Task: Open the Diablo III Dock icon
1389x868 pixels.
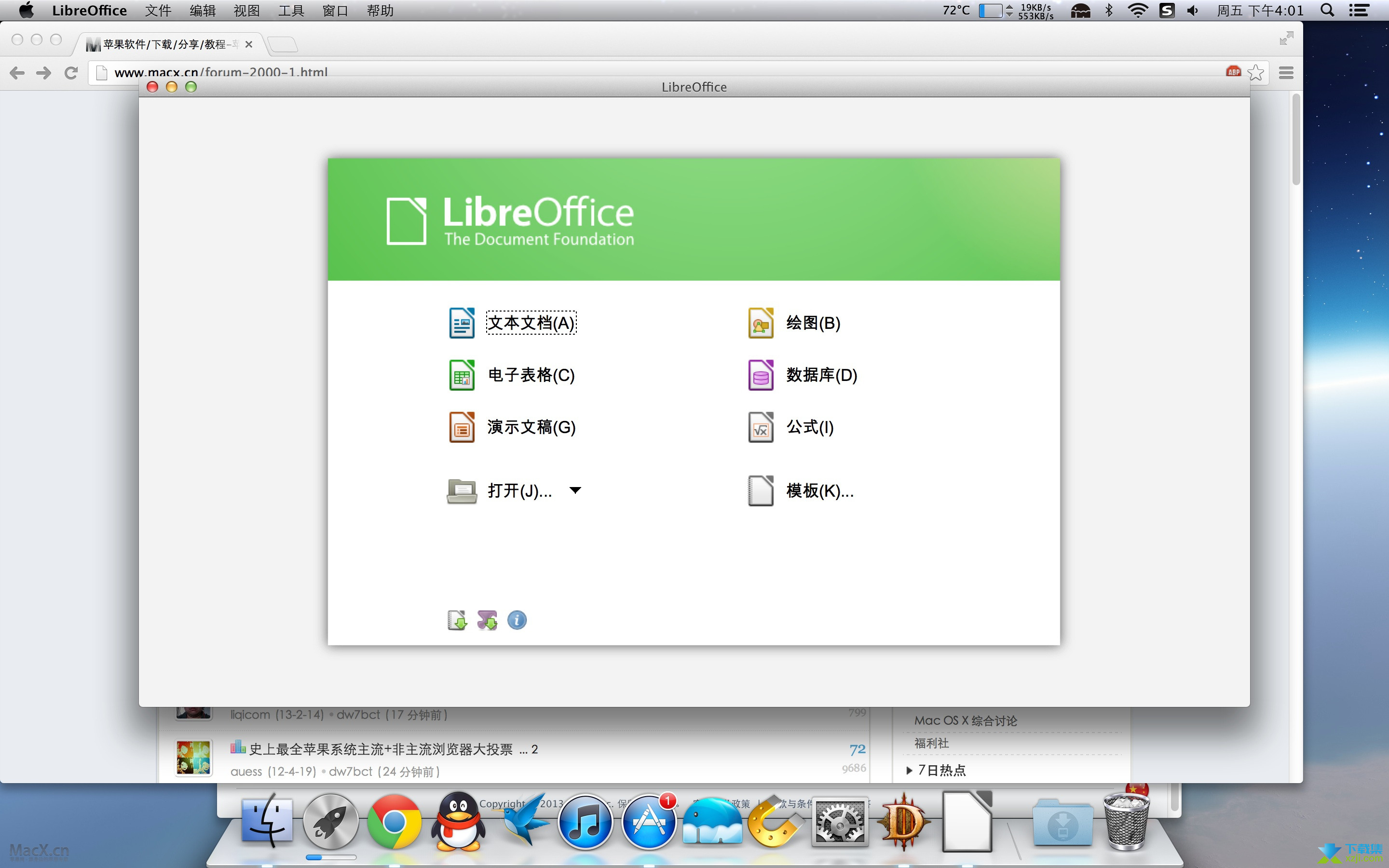Action: click(x=903, y=821)
